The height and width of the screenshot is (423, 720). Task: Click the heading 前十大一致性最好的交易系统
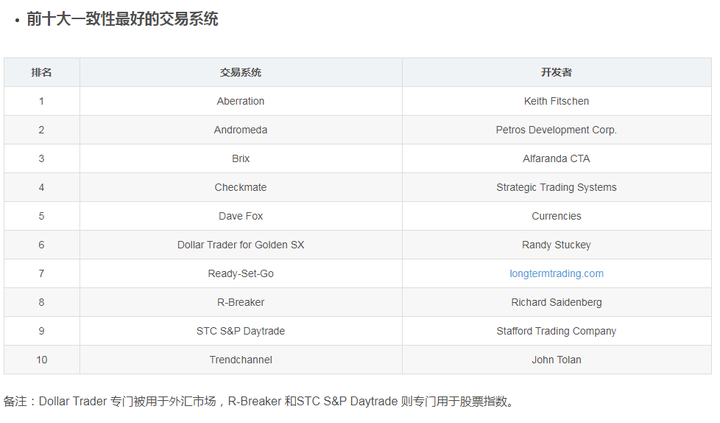tap(122, 19)
